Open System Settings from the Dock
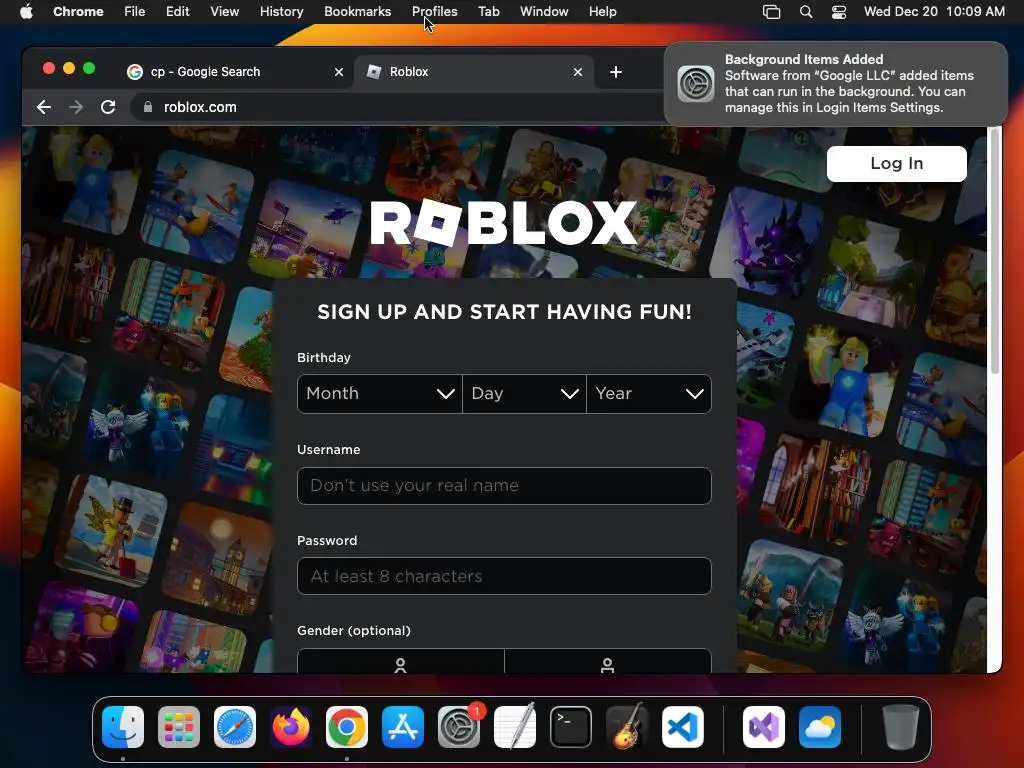Screen dimensions: 1024x768 pyautogui.click(x=458, y=727)
